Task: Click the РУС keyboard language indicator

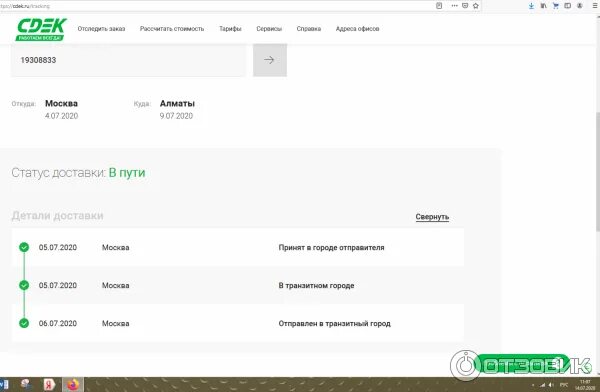Action: click(564, 385)
